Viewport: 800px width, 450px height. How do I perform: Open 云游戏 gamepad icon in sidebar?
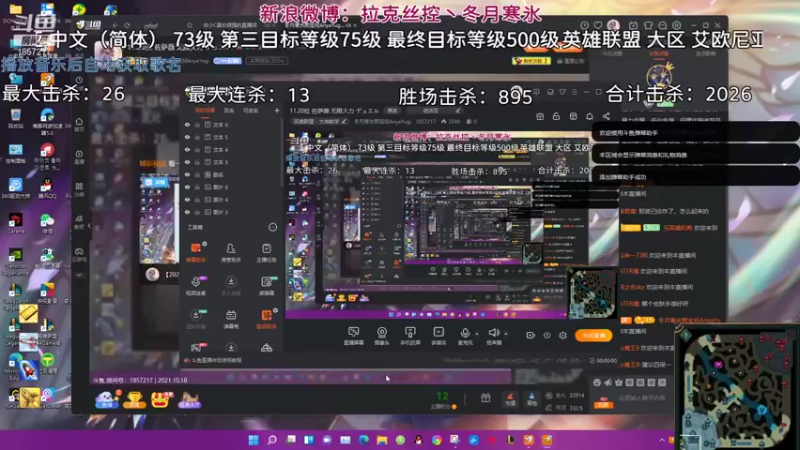(79, 254)
